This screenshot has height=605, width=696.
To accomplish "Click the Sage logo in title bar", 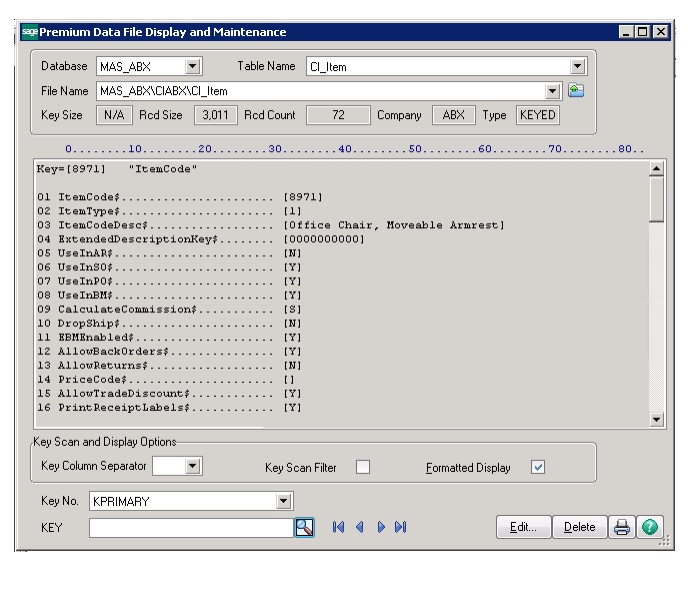I will pos(30,32).
